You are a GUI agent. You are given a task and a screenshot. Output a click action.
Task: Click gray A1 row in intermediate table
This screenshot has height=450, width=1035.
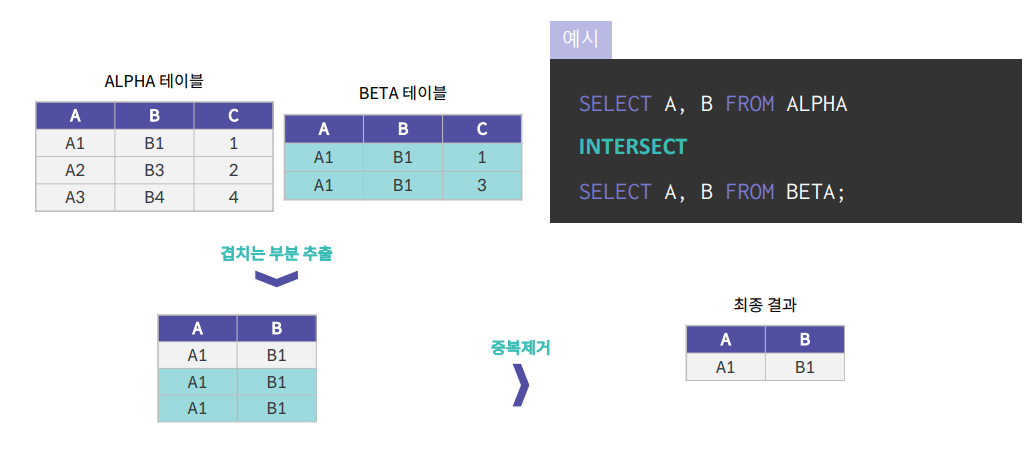(x=237, y=355)
